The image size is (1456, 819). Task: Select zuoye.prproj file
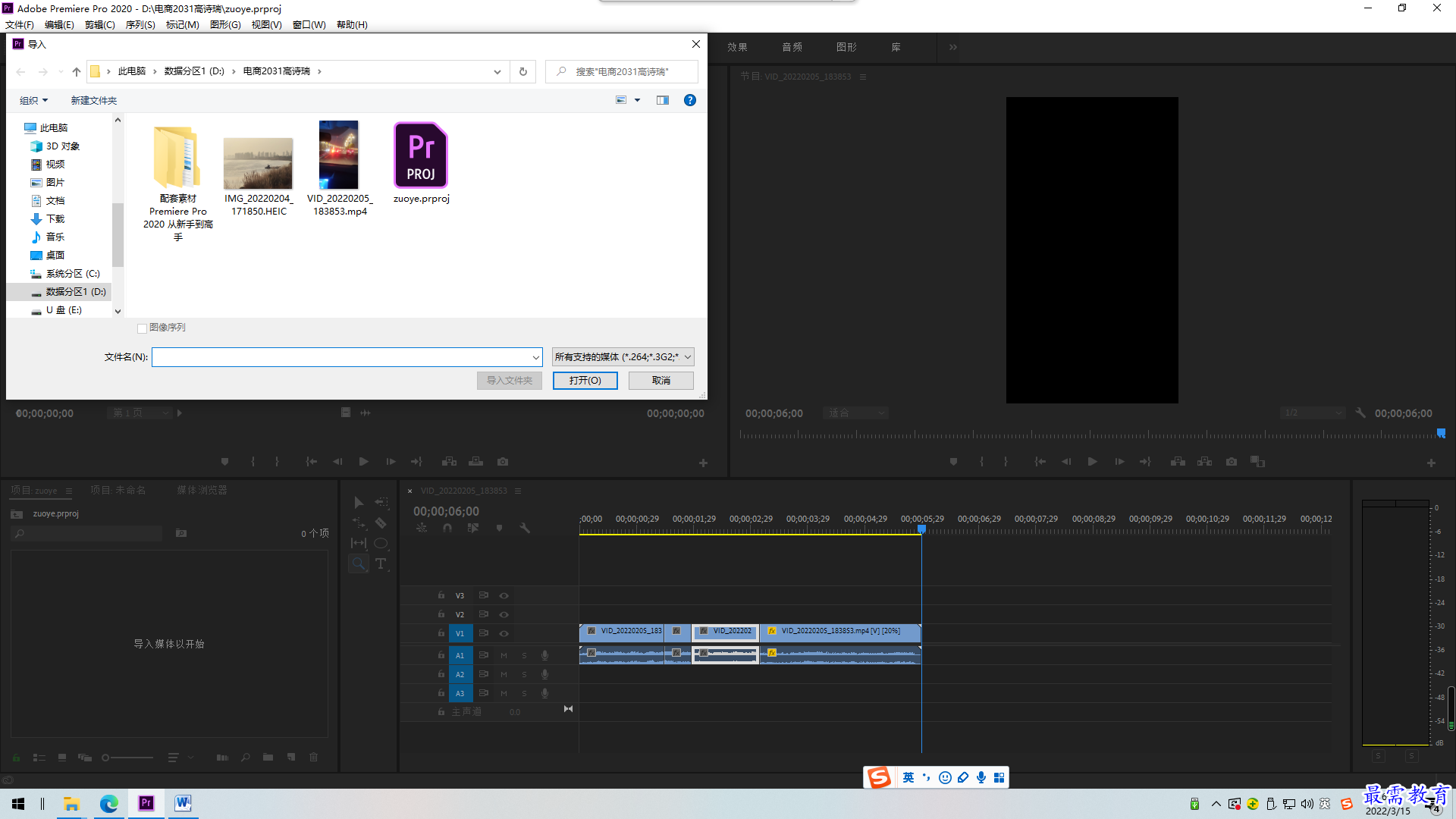point(421,163)
